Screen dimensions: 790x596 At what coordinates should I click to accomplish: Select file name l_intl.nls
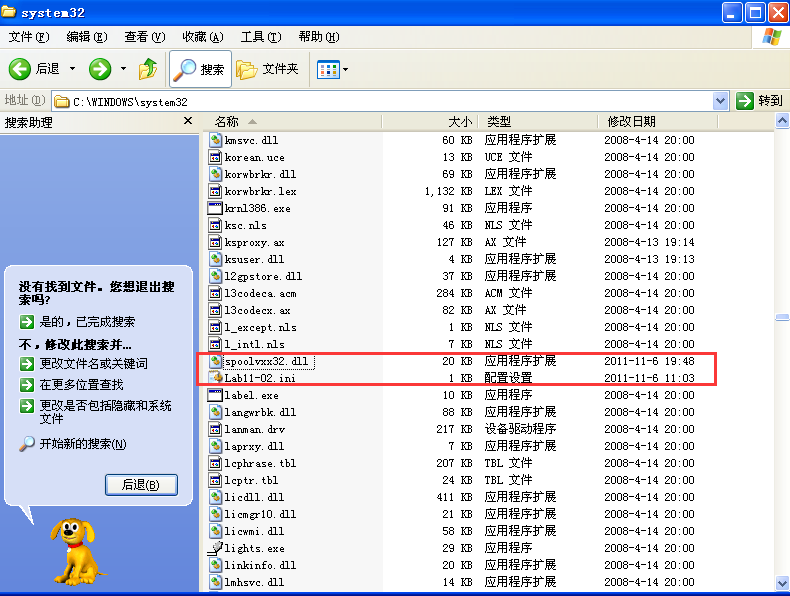[x=254, y=345]
